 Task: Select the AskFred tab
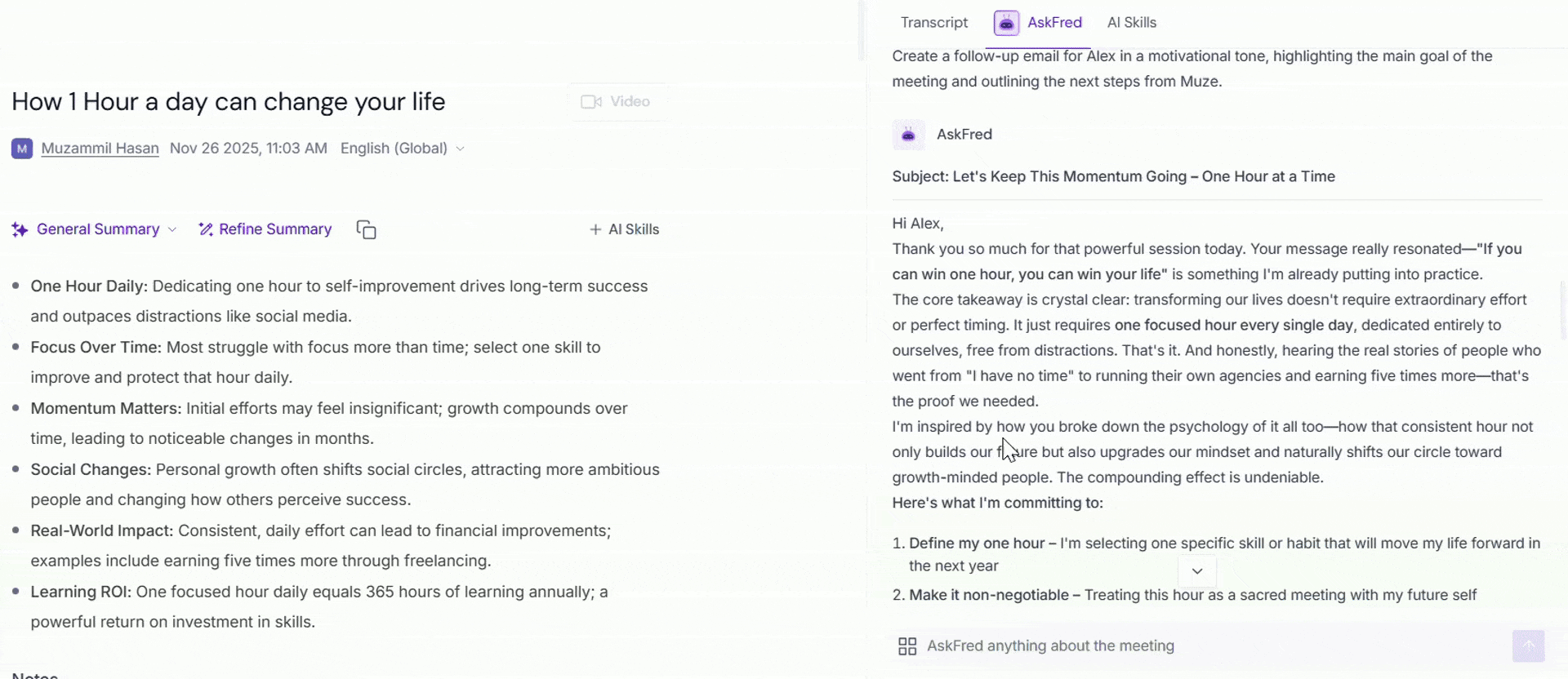[x=1038, y=23]
